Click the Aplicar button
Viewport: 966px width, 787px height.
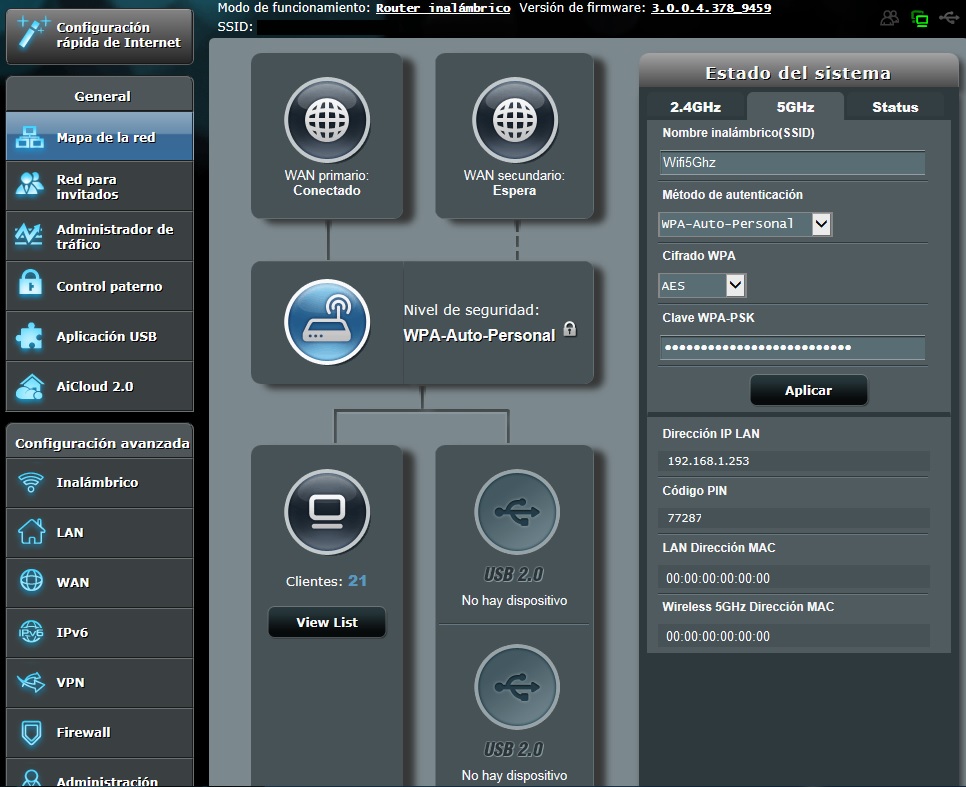pos(808,390)
